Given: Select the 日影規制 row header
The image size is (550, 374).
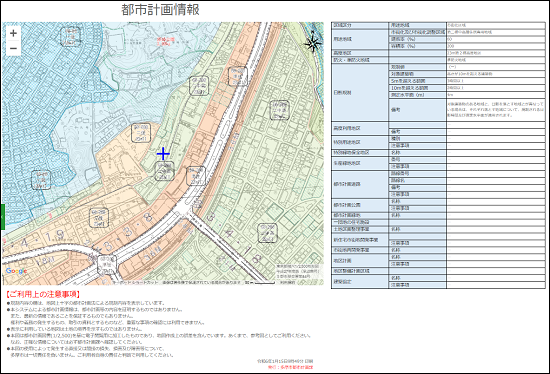Looking at the screenshot, I should pos(360,93).
